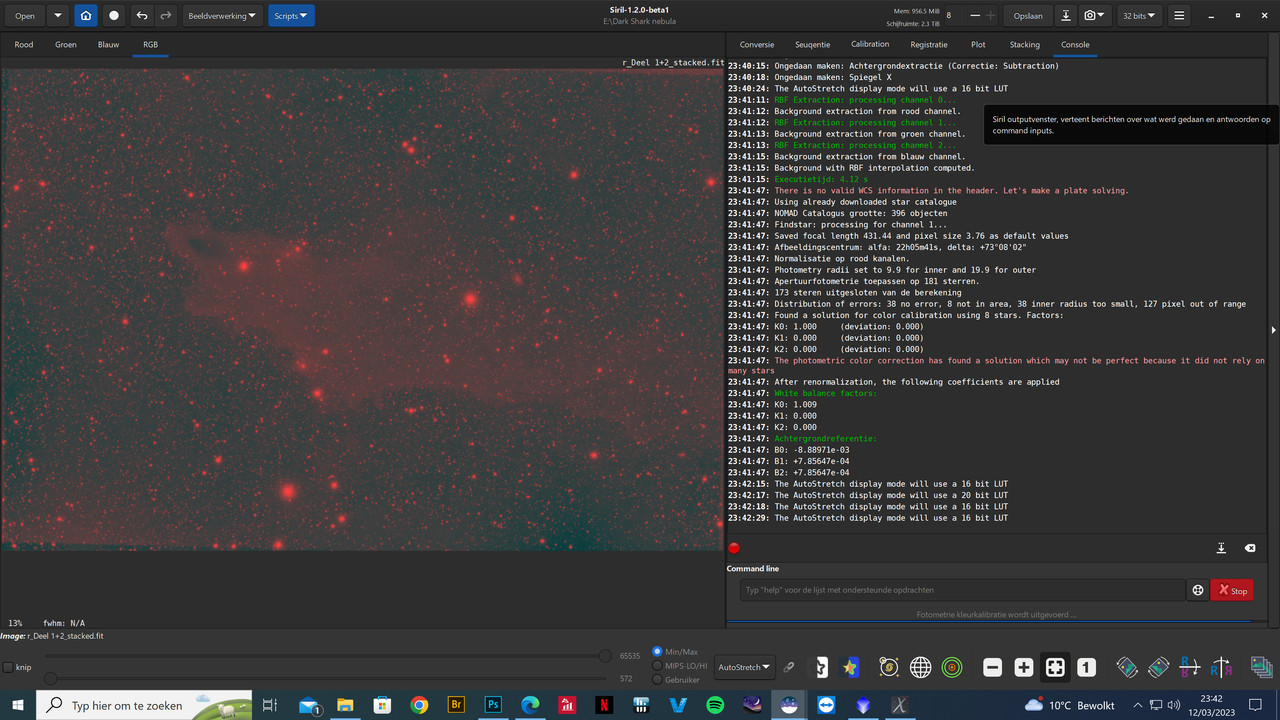The image size is (1280, 720).
Task: Open the snapshot camera menu
Action: tap(1096, 16)
